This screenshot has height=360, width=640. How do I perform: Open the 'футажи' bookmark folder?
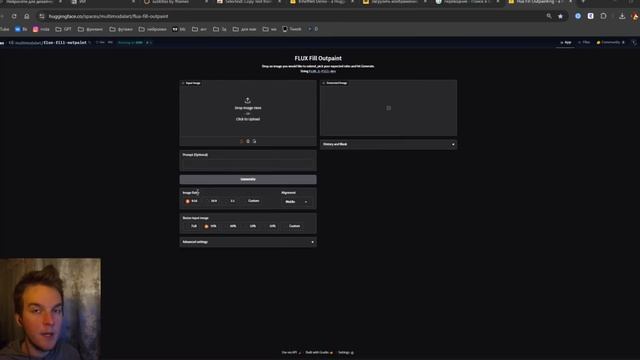pyautogui.click(x=121, y=29)
